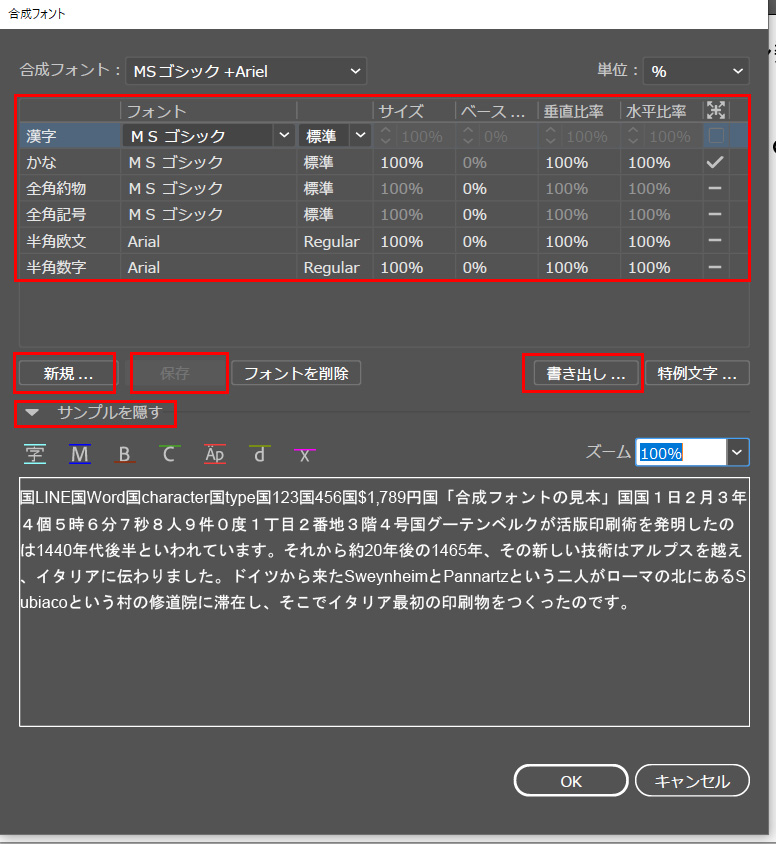Viewport: 776px width, 844px height.
Task: Toggle the cap height (C) display icon
Action: click(x=169, y=454)
